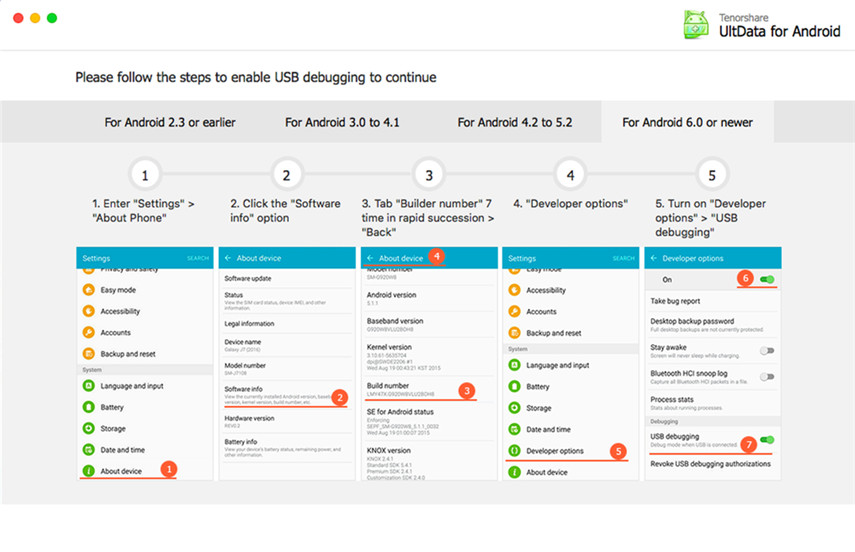Image resolution: width=855 pixels, height=552 pixels.
Task: Select the For Android 3.0 to 4.1 tab
Action: (x=342, y=122)
